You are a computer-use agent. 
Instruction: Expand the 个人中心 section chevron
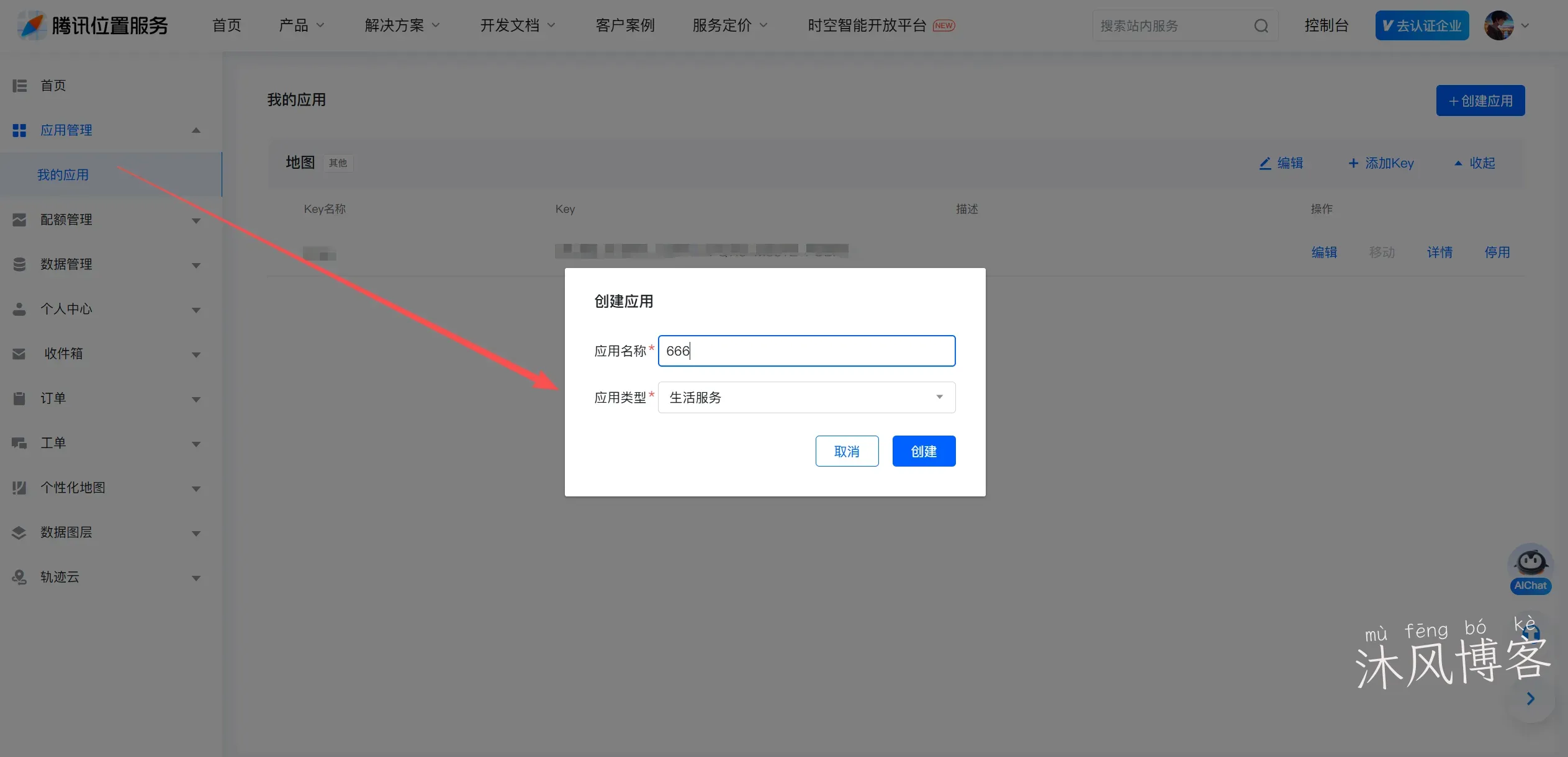pos(196,309)
